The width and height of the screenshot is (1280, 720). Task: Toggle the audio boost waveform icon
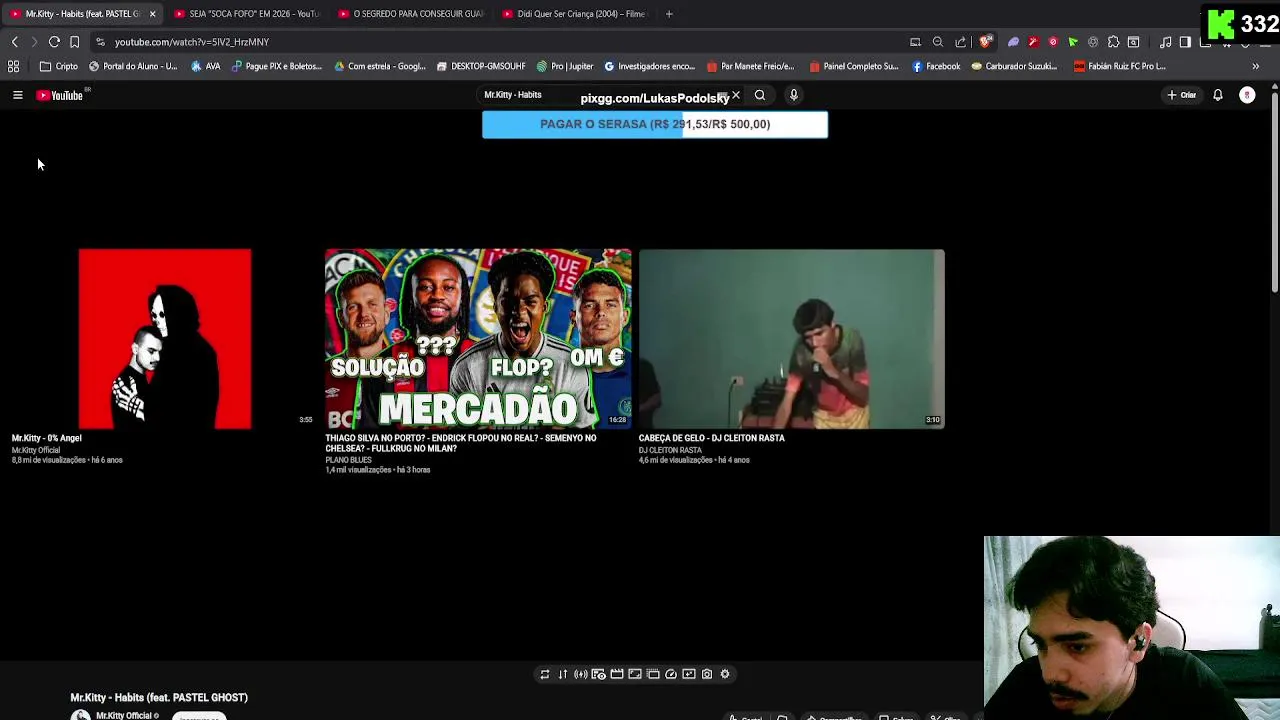point(581,674)
